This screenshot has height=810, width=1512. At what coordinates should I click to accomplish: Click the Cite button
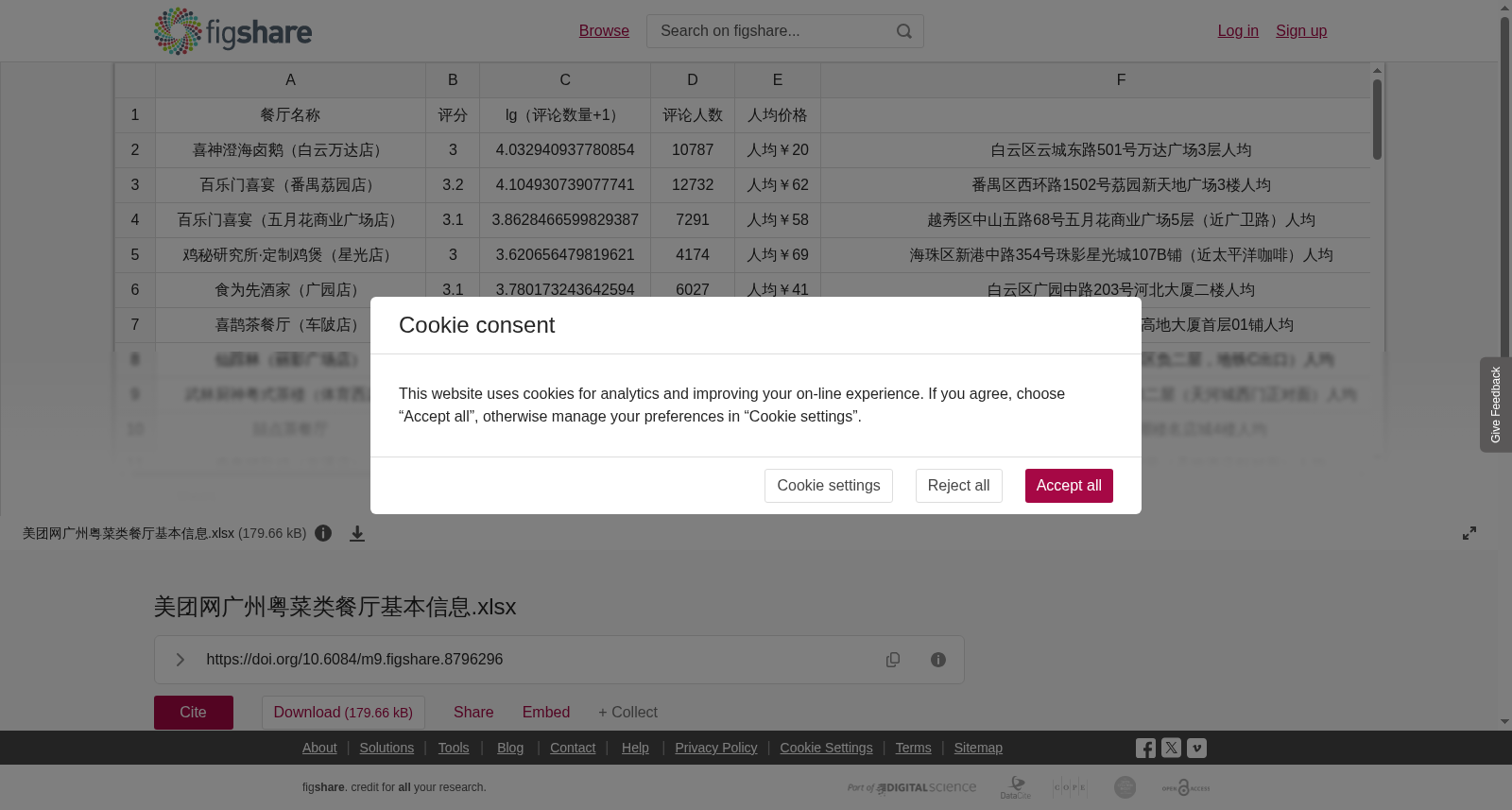(x=194, y=713)
